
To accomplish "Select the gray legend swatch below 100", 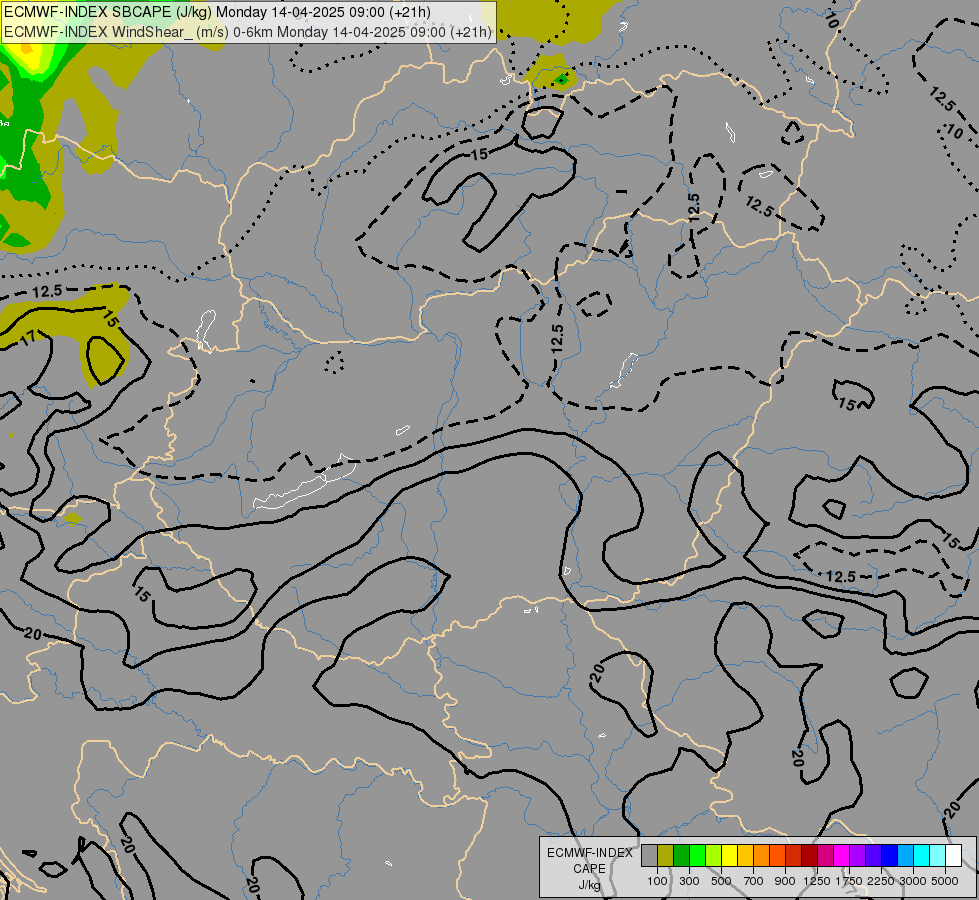I will point(649,856).
